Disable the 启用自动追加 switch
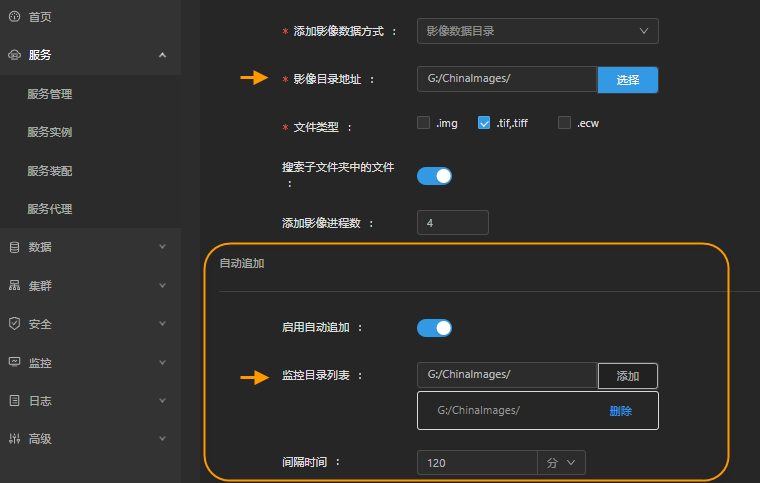Viewport: 760px width, 483px height. tap(434, 327)
